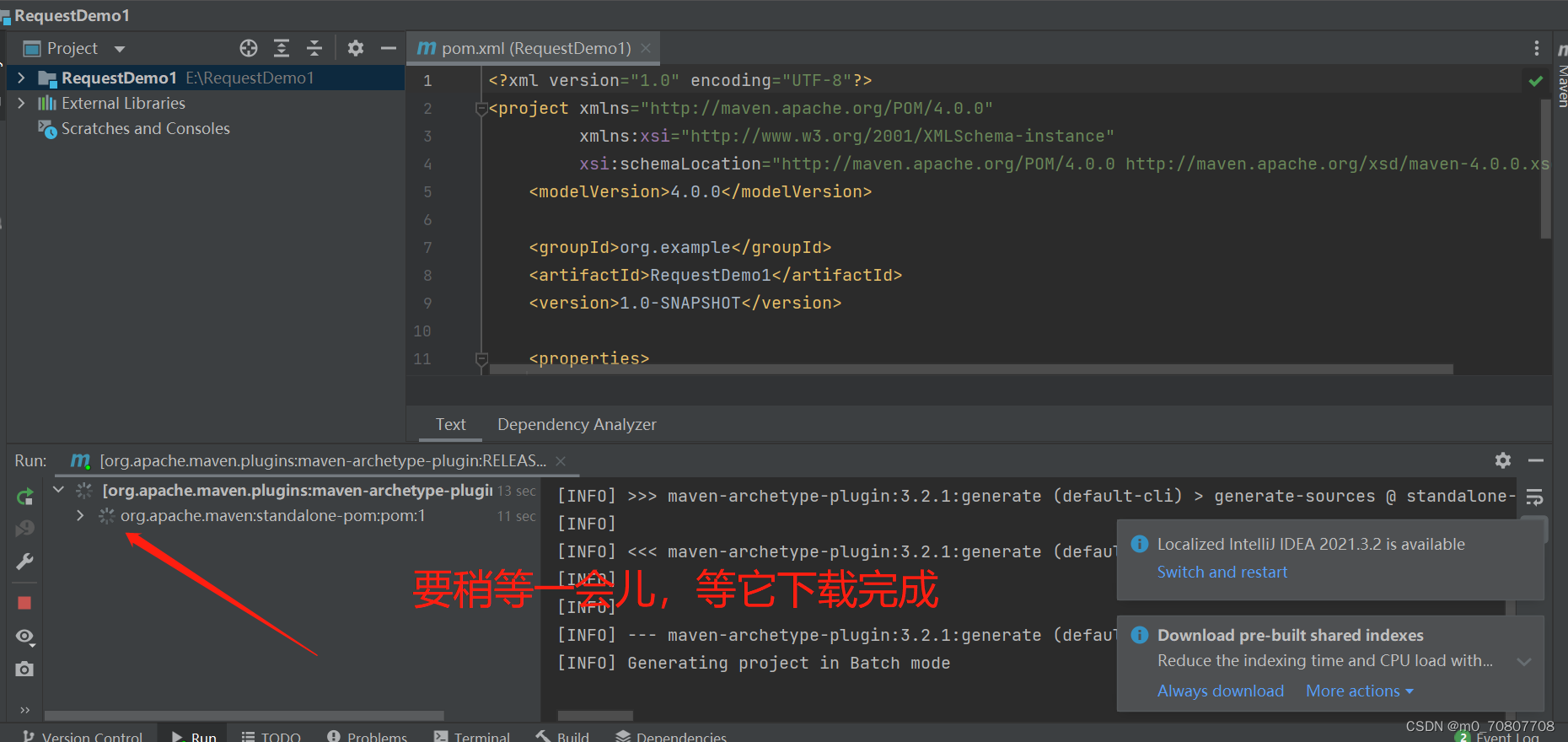Collapse the maven-archetype-plugin run node
The height and width of the screenshot is (742, 1568).
[x=58, y=490]
